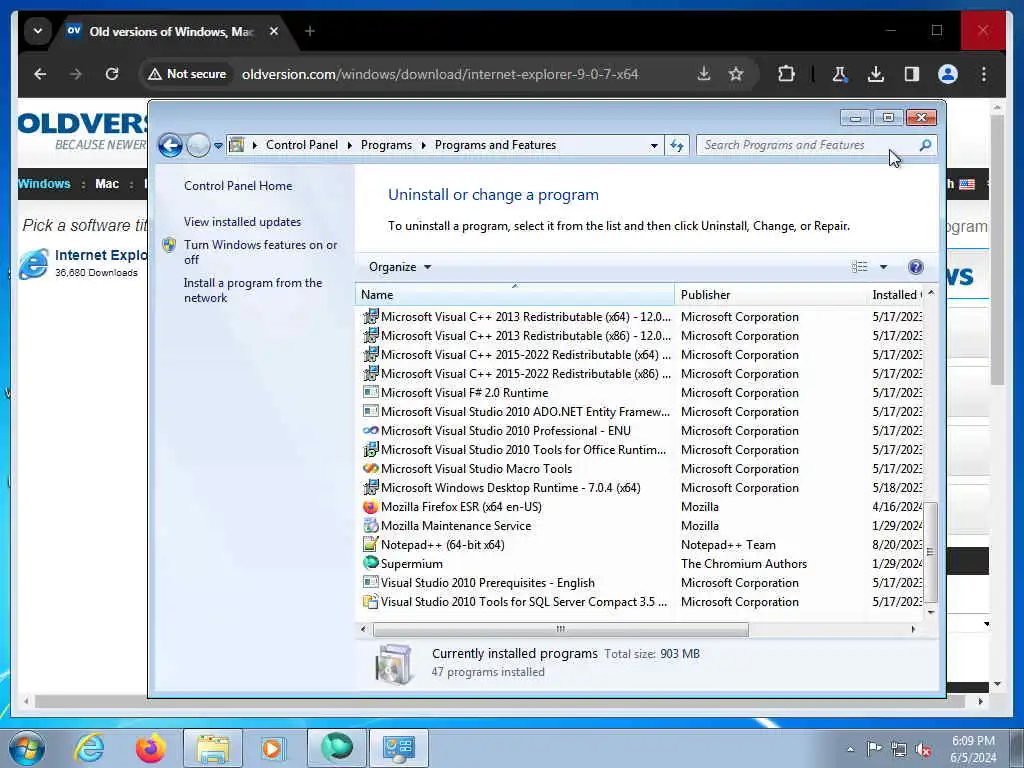Click Control Panel breadcrumb in address bar
Viewport: 1024px width, 768px height.
pos(302,145)
